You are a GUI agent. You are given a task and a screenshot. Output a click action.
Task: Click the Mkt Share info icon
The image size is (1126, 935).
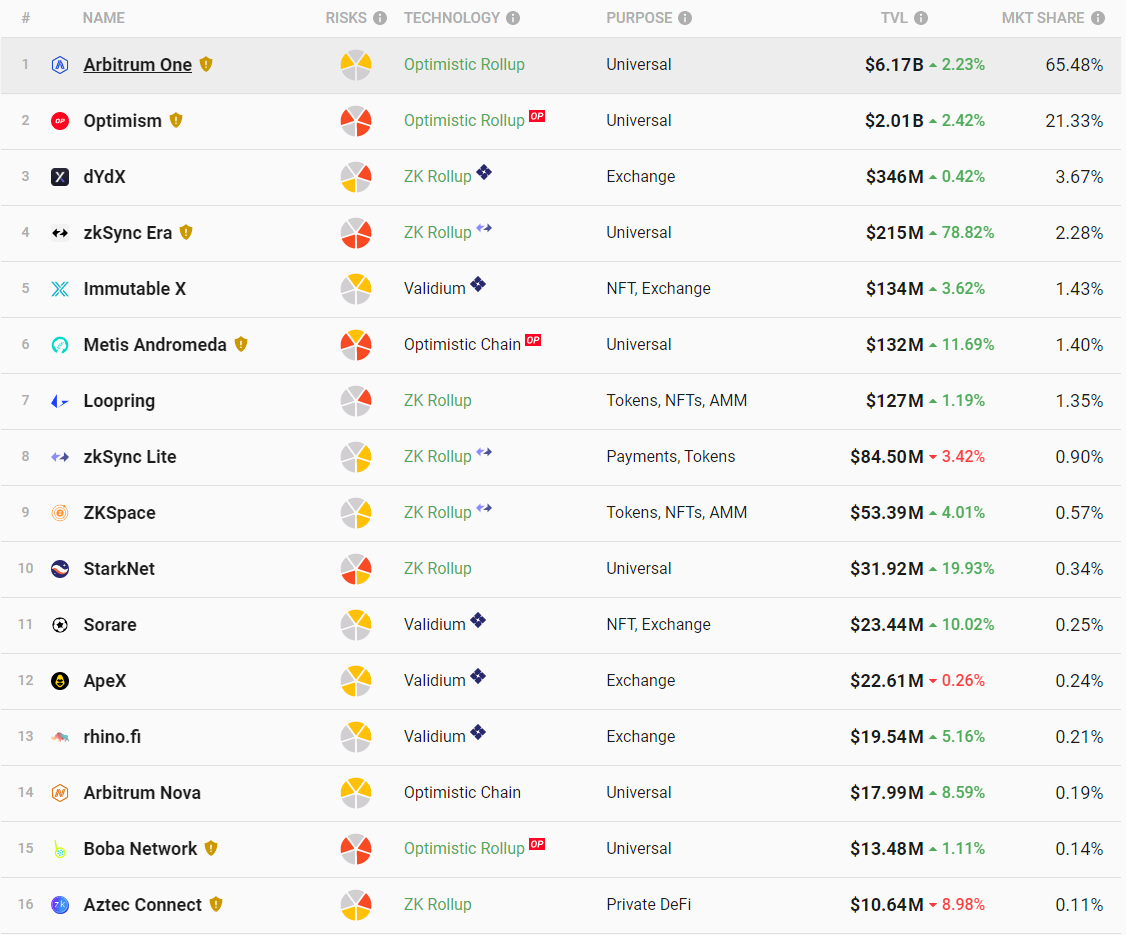(1098, 18)
